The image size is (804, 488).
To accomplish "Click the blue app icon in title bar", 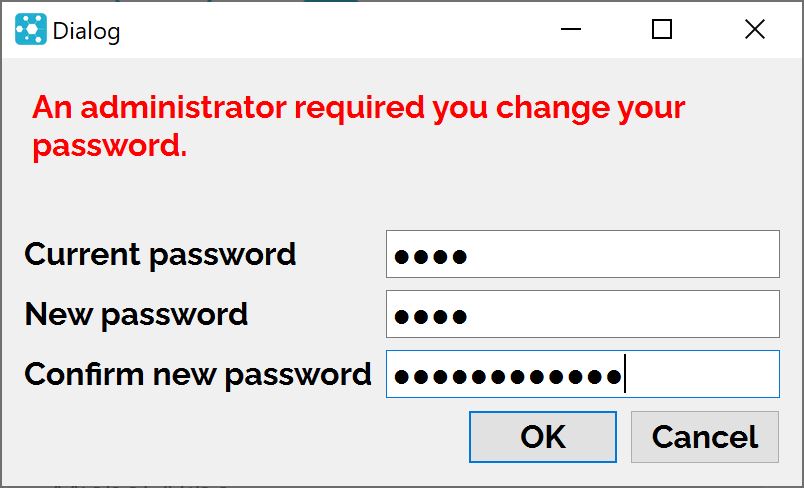I will [x=31, y=29].
